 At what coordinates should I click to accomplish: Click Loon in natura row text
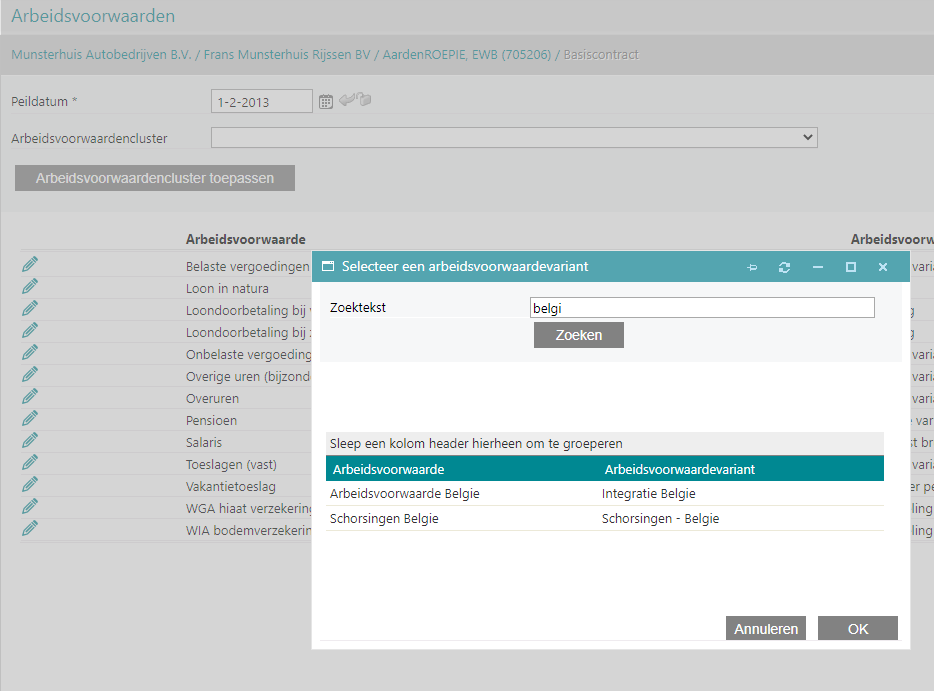pos(227,288)
